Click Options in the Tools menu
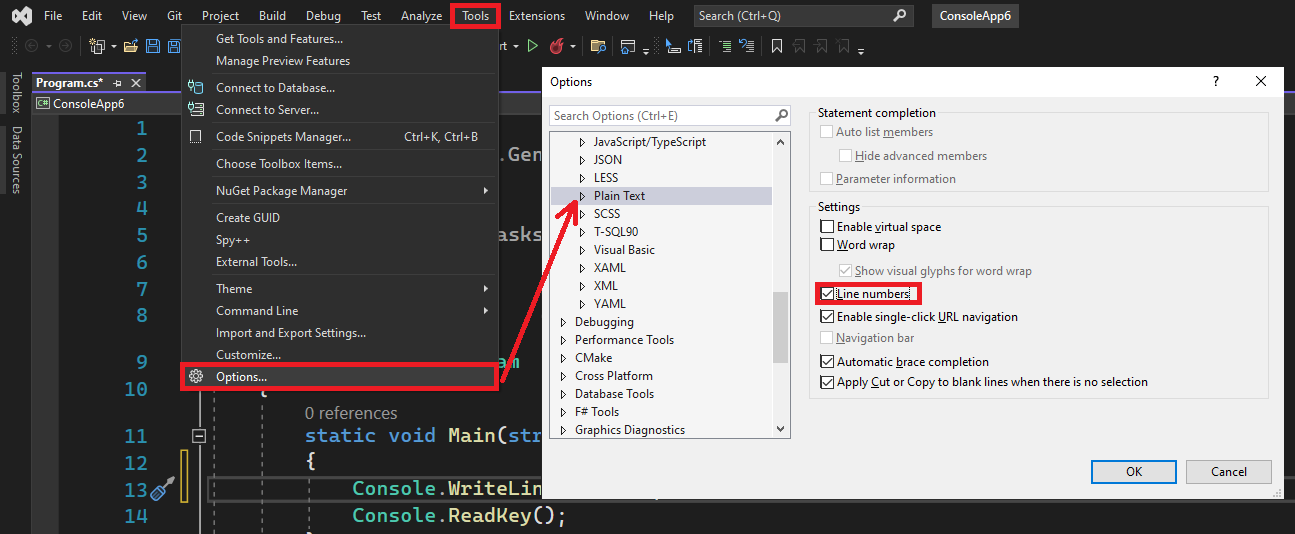The image size is (1295, 534). (x=339, y=377)
